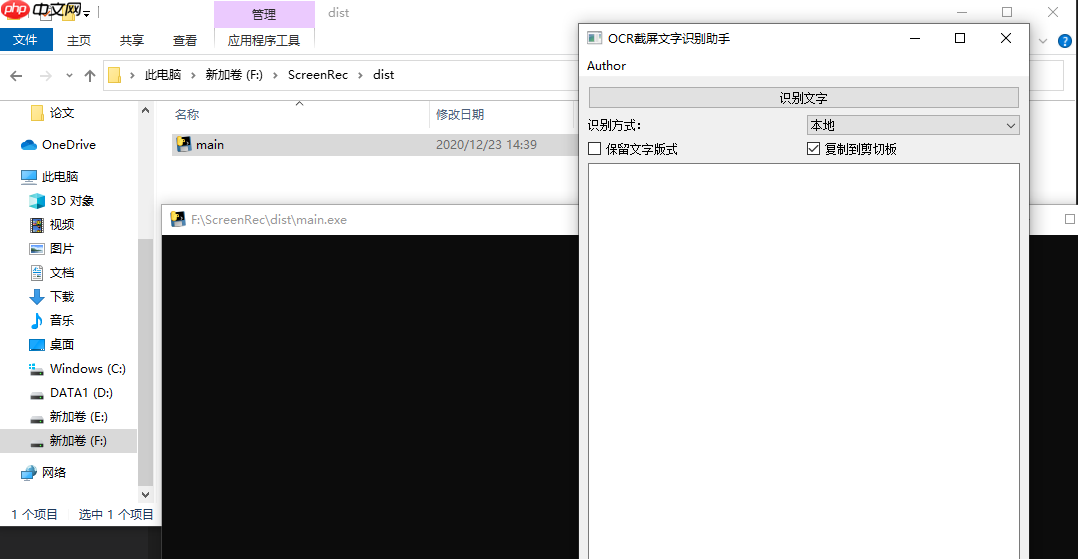
Task: Click the main.exe file icon
Action: (x=184, y=144)
